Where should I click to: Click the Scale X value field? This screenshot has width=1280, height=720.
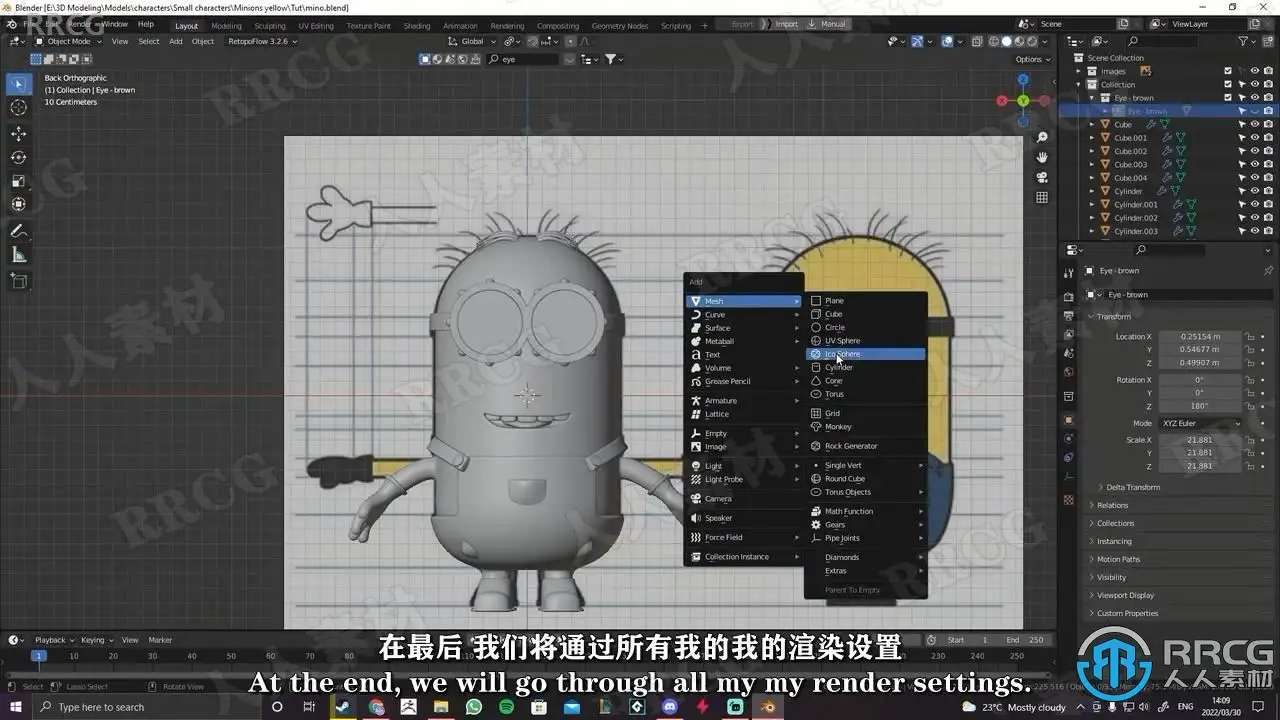[x=1199, y=440]
